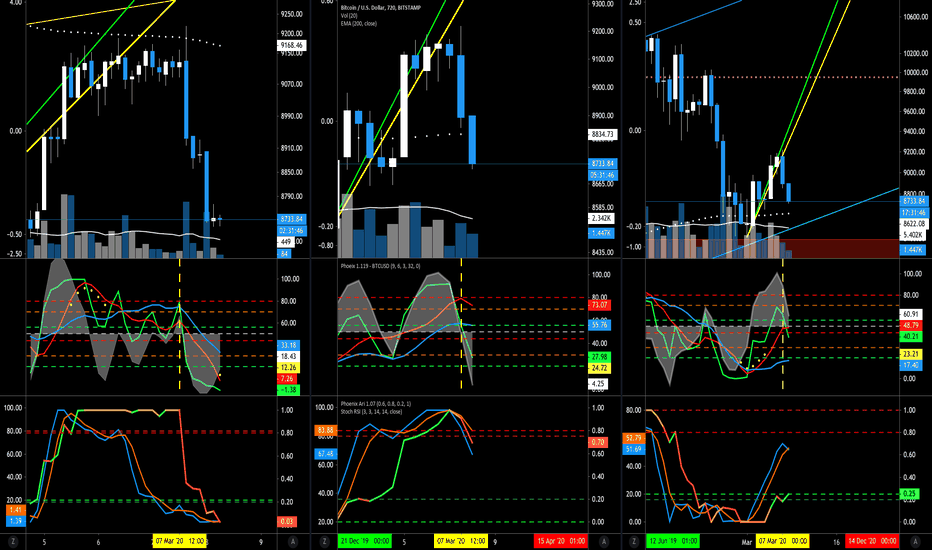Click the blue 17.40 indicator value
This screenshot has height=550, width=932.
[911, 365]
